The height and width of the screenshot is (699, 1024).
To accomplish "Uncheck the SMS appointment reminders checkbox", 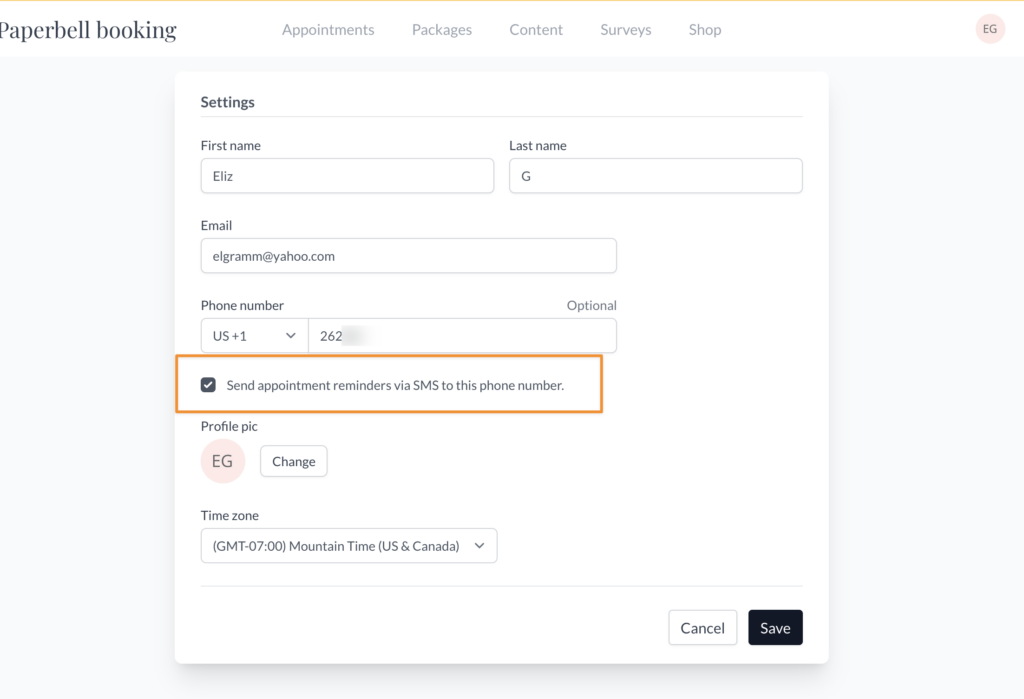I will [208, 385].
